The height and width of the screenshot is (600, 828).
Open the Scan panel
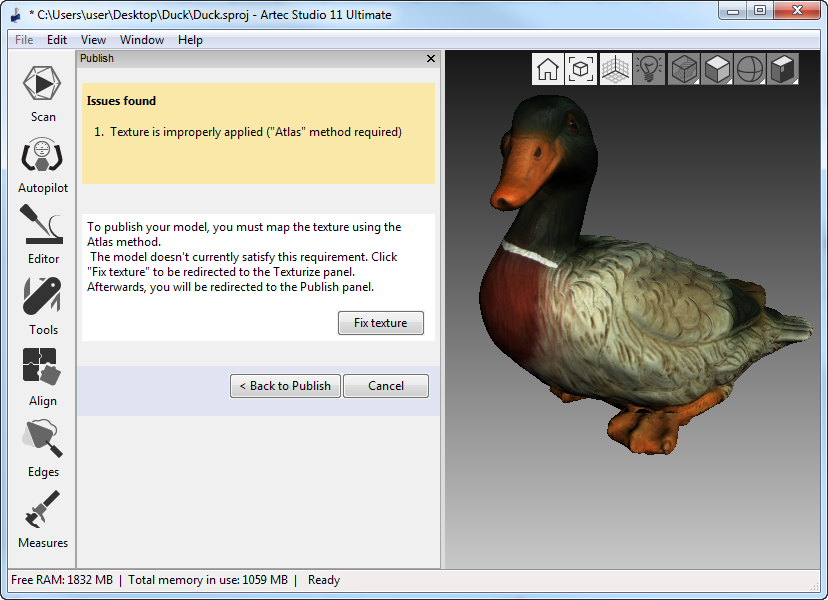pyautogui.click(x=42, y=94)
